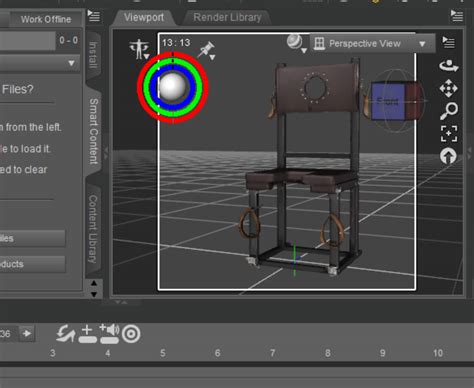Toggle the target circle timeline icon
This screenshot has height=388, width=474.
click(131, 334)
